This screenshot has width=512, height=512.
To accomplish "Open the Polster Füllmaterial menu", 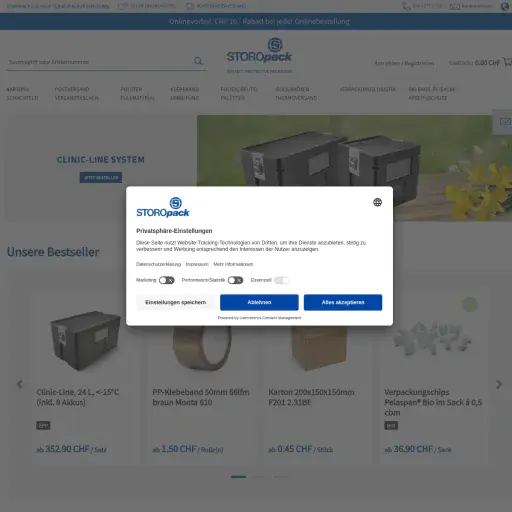I will [137, 94].
